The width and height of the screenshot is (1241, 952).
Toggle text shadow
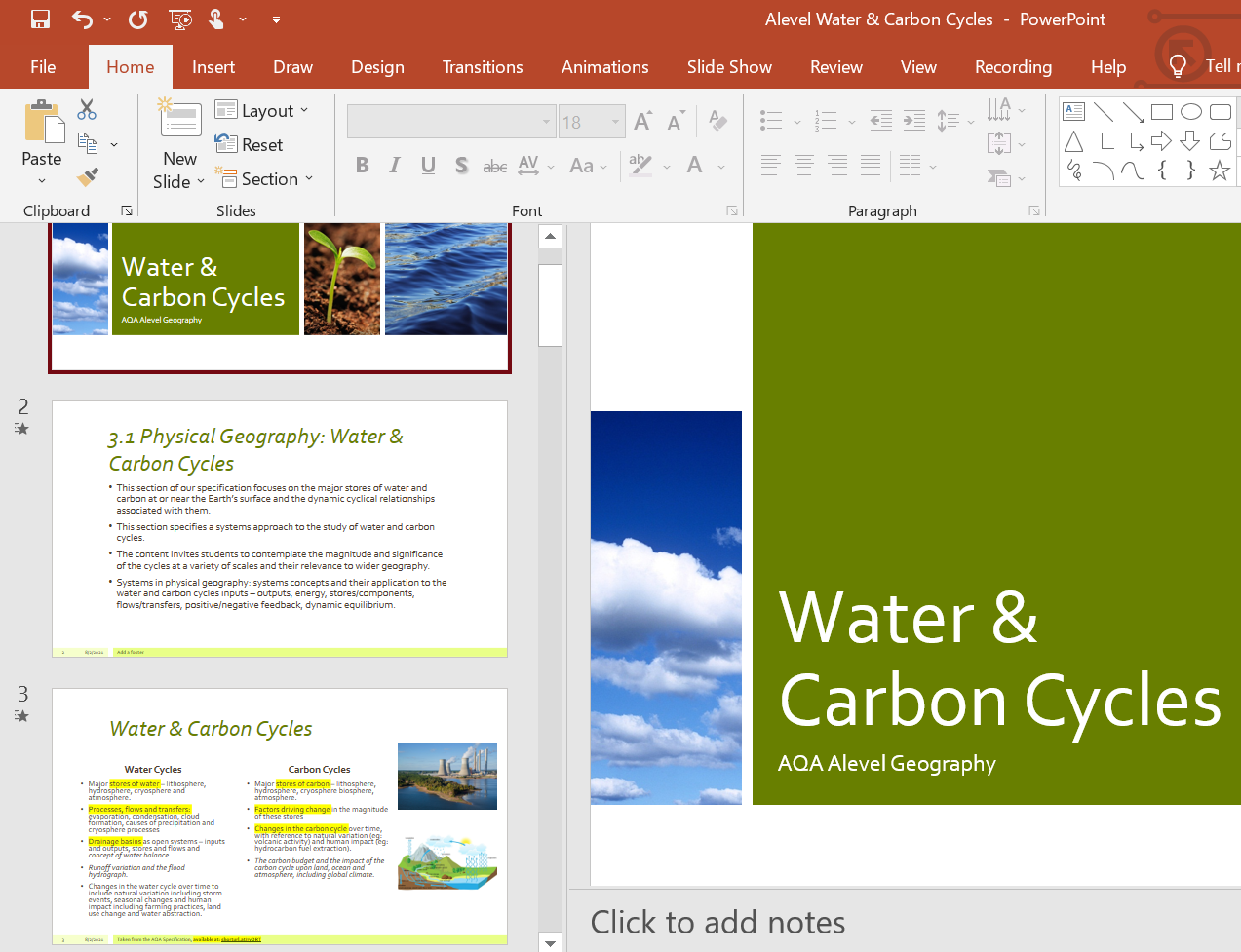[x=461, y=166]
